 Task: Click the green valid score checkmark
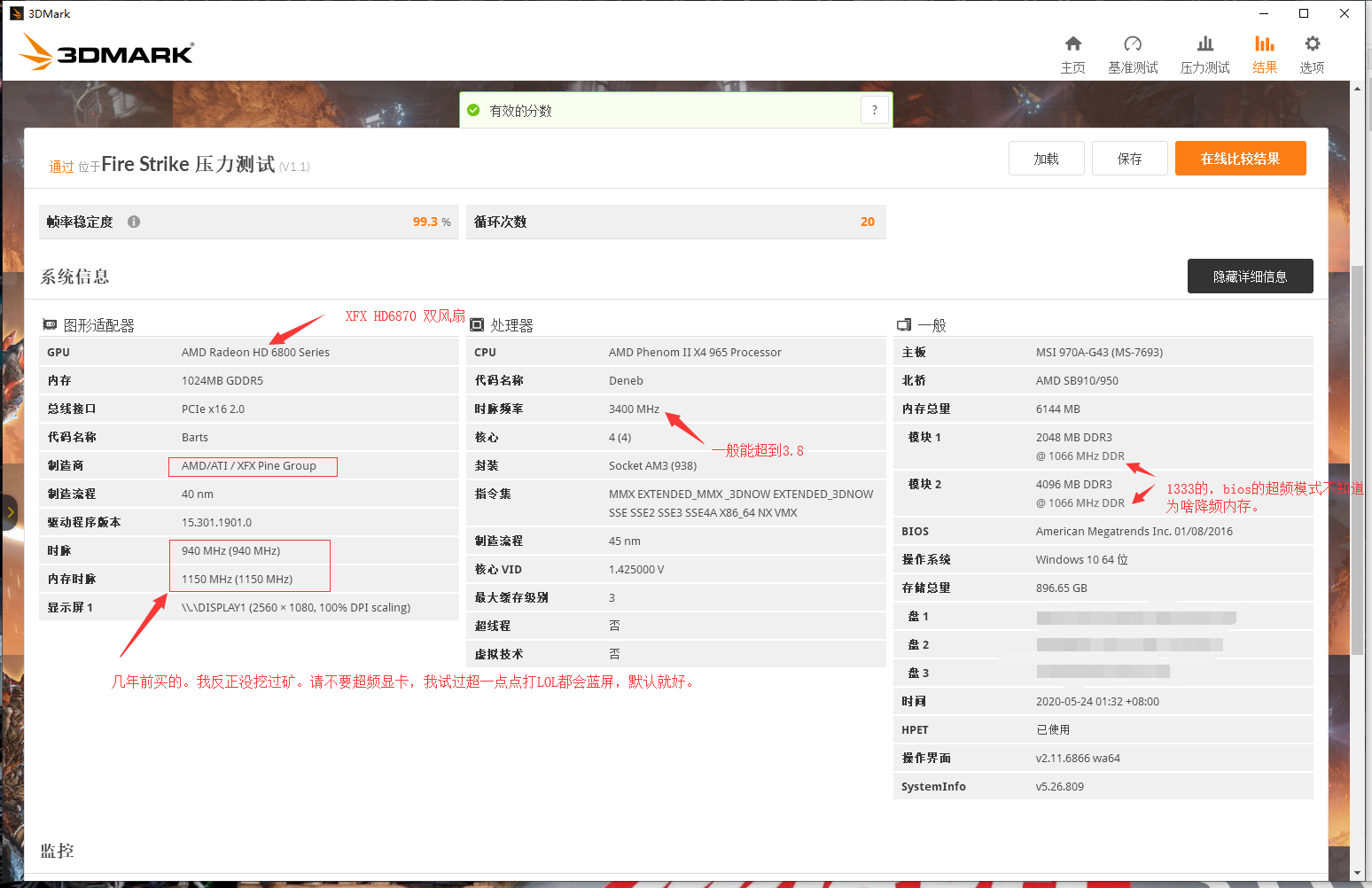pyautogui.click(x=473, y=111)
